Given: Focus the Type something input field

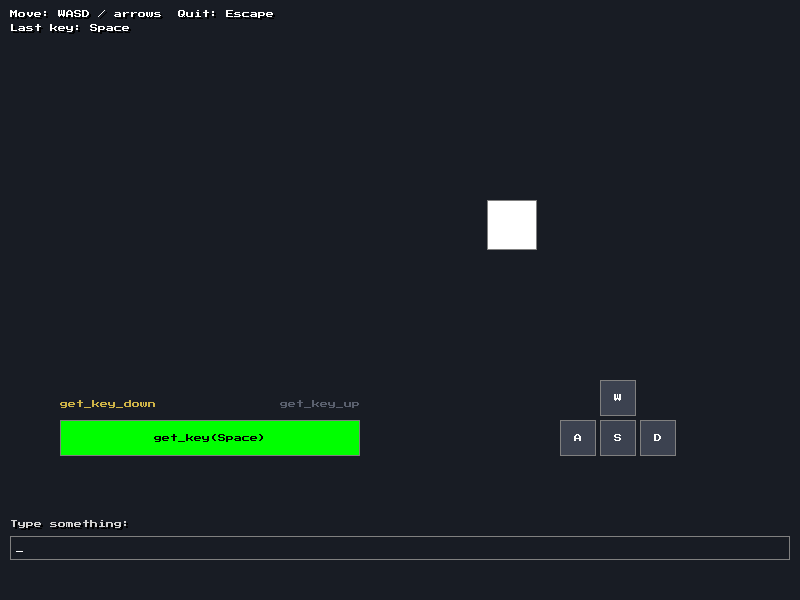Looking at the screenshot, I should (400, 548).
